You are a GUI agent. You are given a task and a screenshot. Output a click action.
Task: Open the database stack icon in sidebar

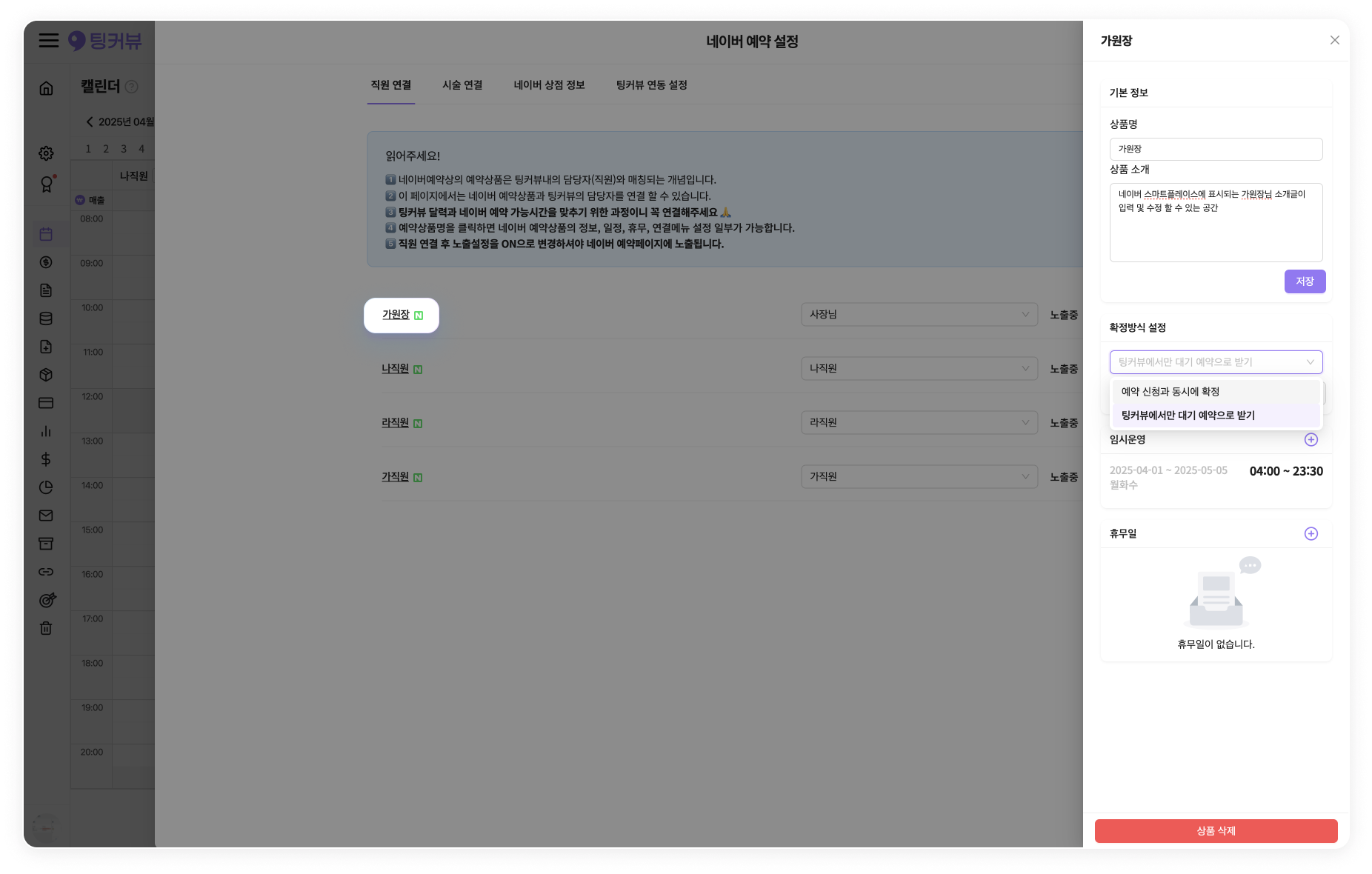click(x=46, y=318)
